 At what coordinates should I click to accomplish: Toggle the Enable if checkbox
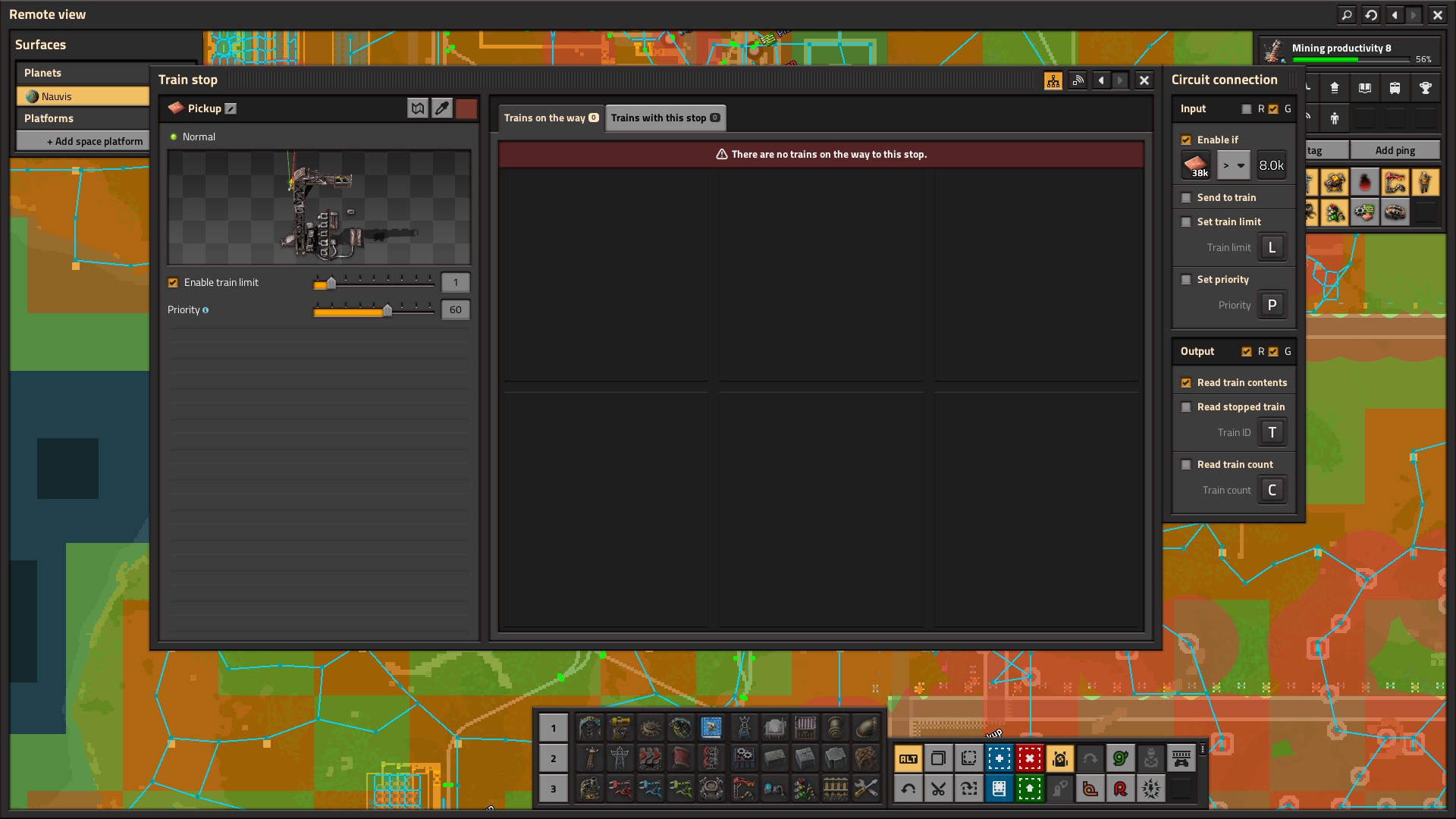[x=1186, y=140]
